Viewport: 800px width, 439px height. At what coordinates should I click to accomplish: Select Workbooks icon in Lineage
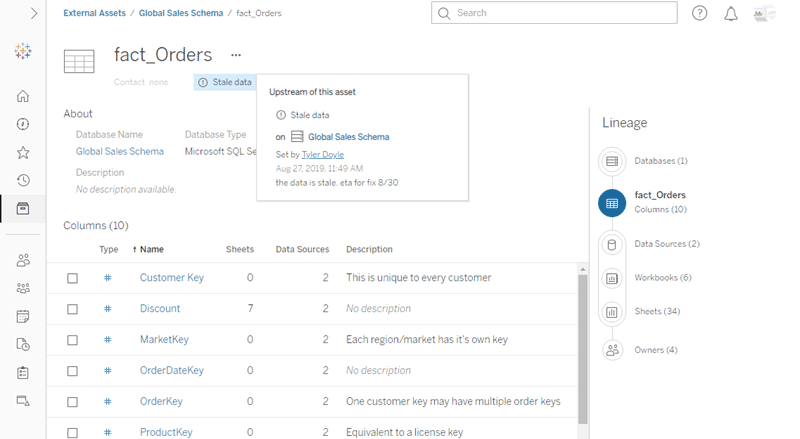click(612, 278)
